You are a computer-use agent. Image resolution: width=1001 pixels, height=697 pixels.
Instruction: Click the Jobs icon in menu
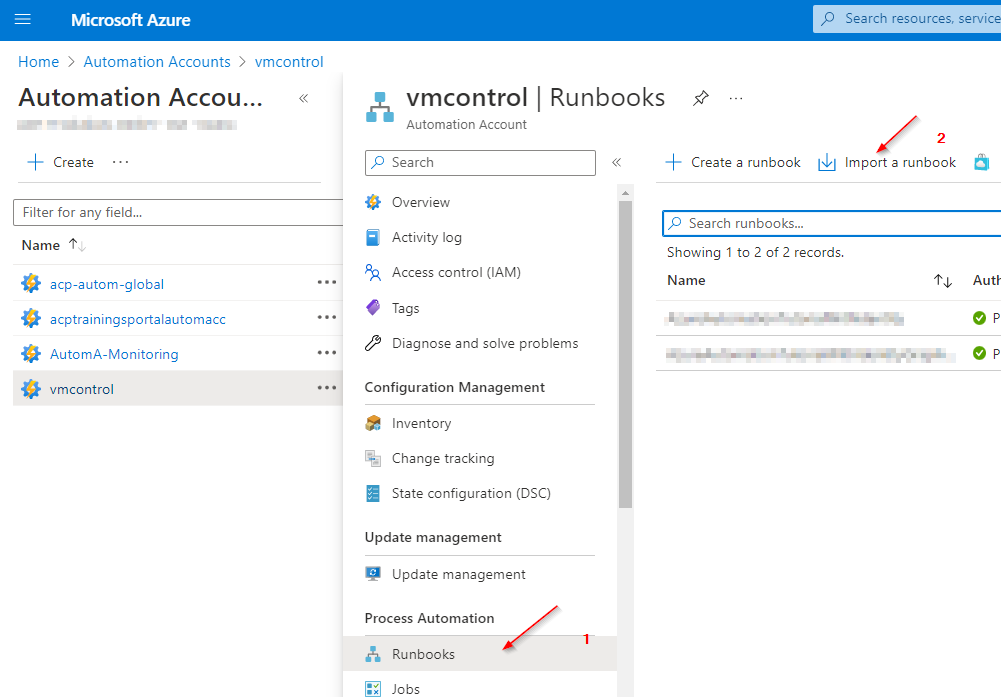point(373,689)
